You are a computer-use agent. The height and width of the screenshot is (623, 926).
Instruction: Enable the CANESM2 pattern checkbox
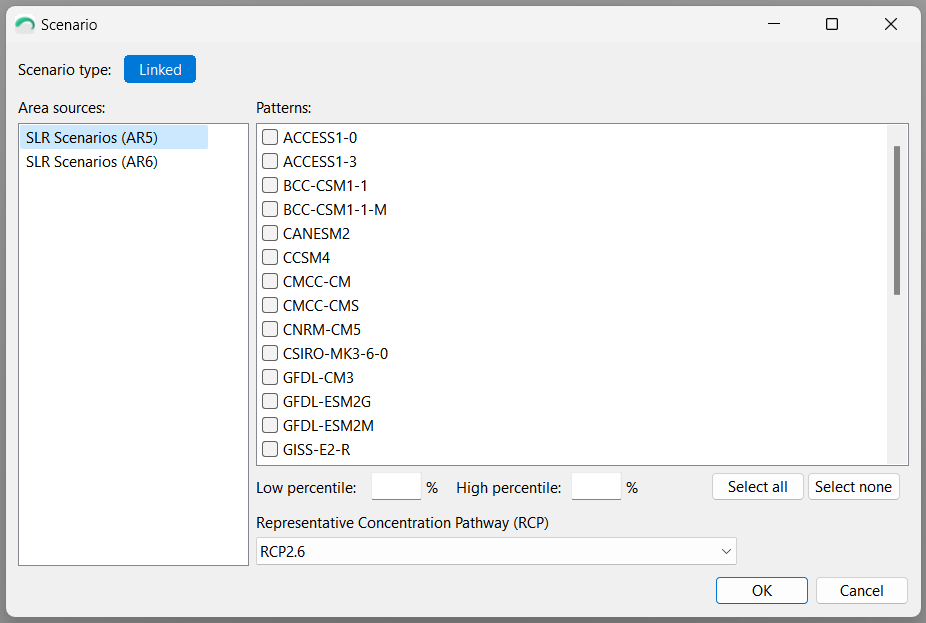coord(270,233)
